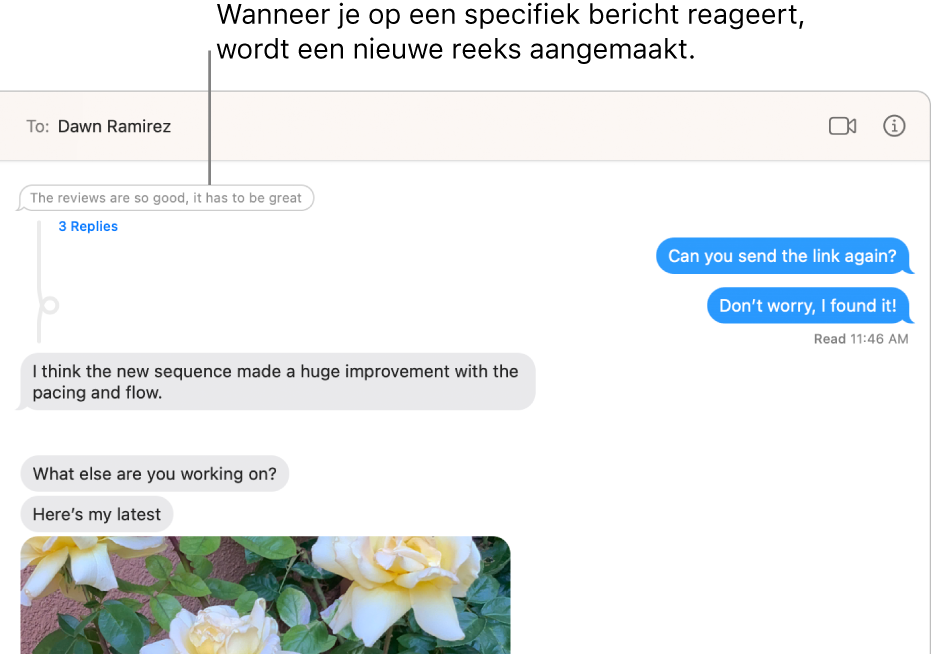The image size is (931, 654).
Task: Select "Can you send the link again?" message
Action: point(782,256)
